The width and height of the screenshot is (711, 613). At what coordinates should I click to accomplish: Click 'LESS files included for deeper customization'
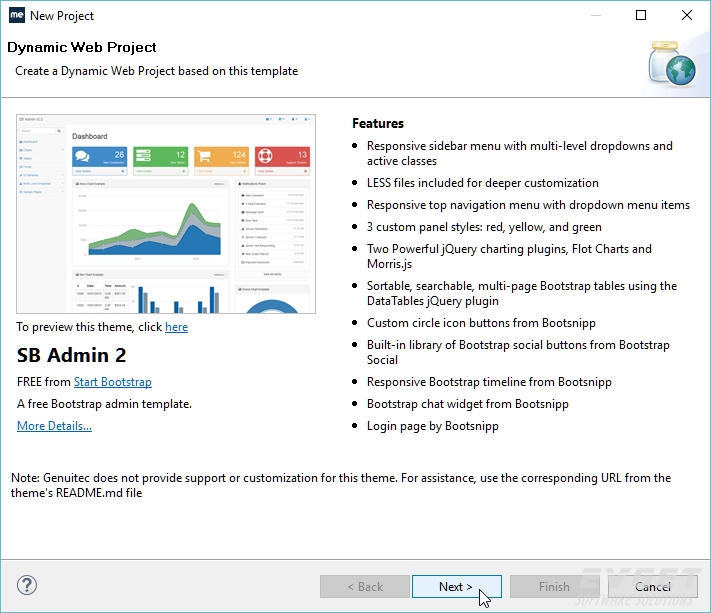coord(482,183)
